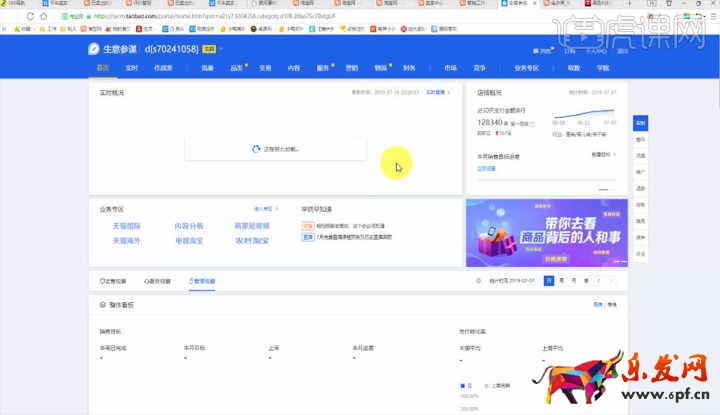
Task: Open the promotional banner image
Action: (546, 232)
